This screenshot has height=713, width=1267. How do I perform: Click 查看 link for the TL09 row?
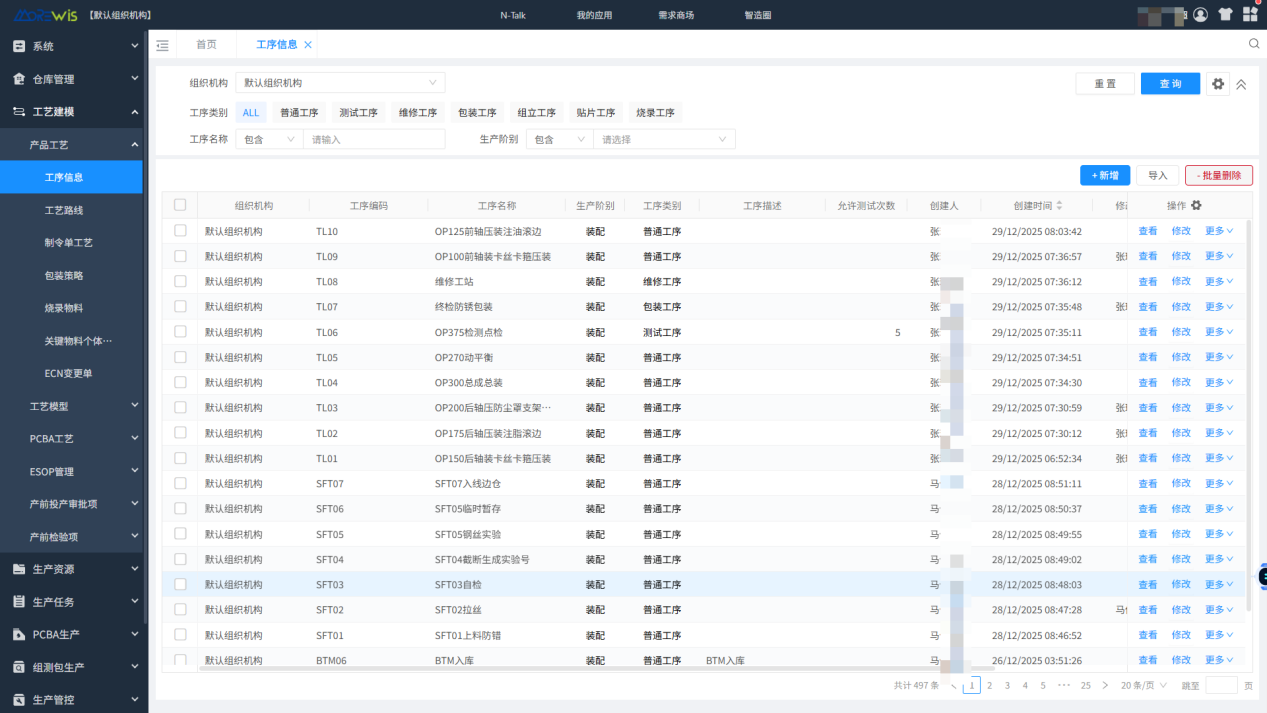(1147, 256)
